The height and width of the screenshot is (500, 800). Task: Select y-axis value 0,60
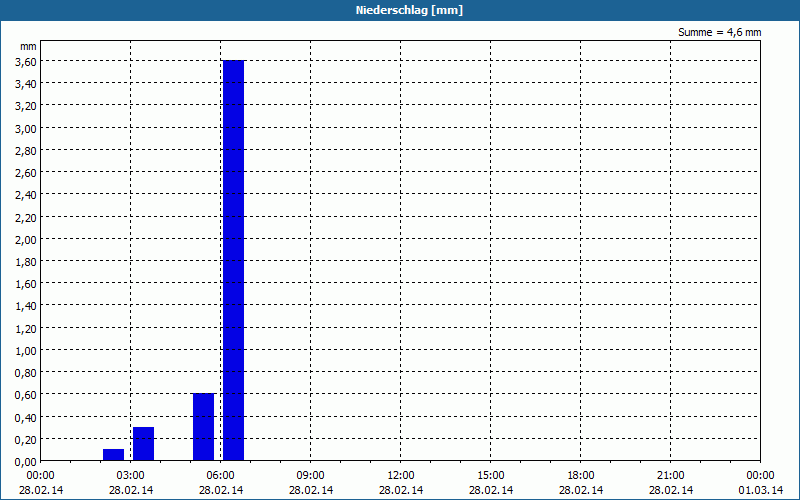(x=26, y=395)
